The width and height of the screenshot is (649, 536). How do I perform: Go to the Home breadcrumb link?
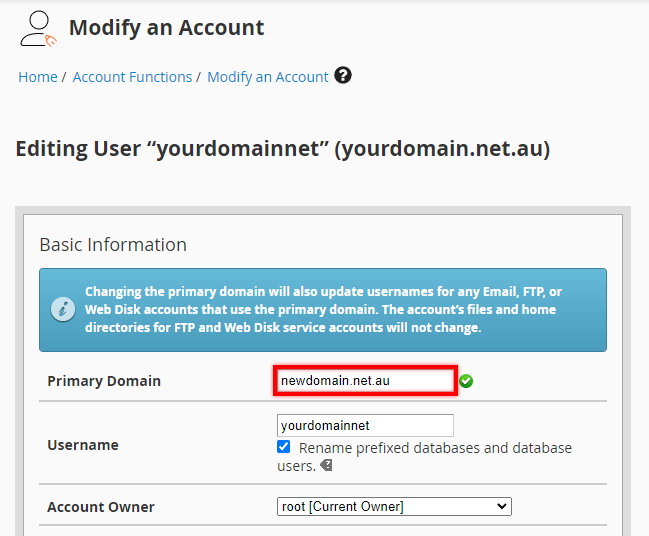[x=37, y=77]
